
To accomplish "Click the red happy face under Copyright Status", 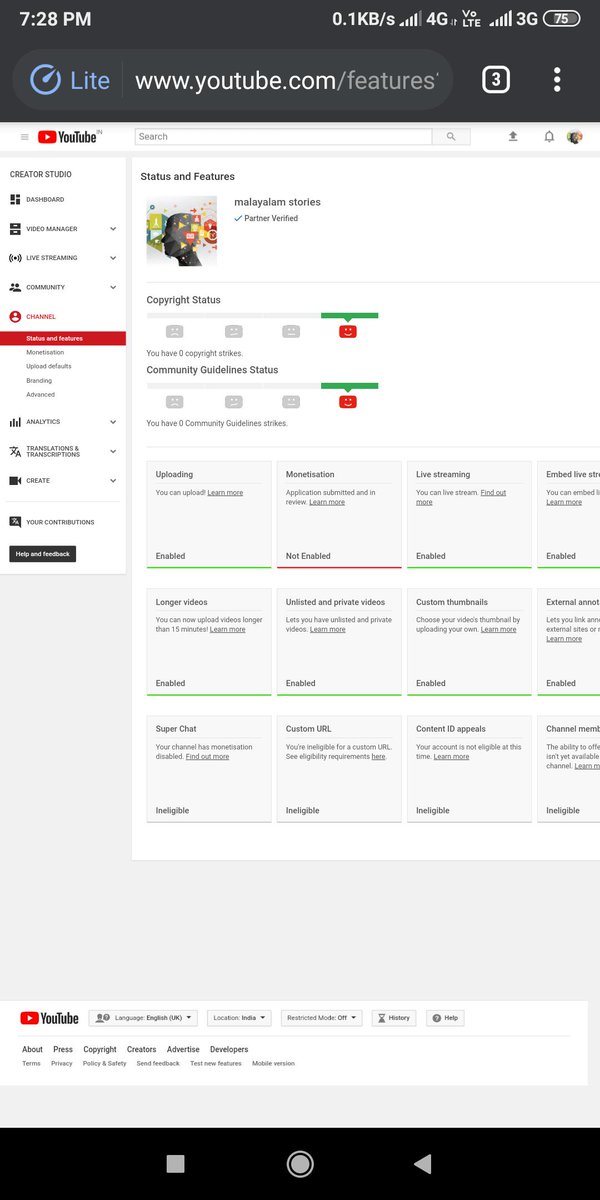I will pyautogui.click(x=348, y=331).
